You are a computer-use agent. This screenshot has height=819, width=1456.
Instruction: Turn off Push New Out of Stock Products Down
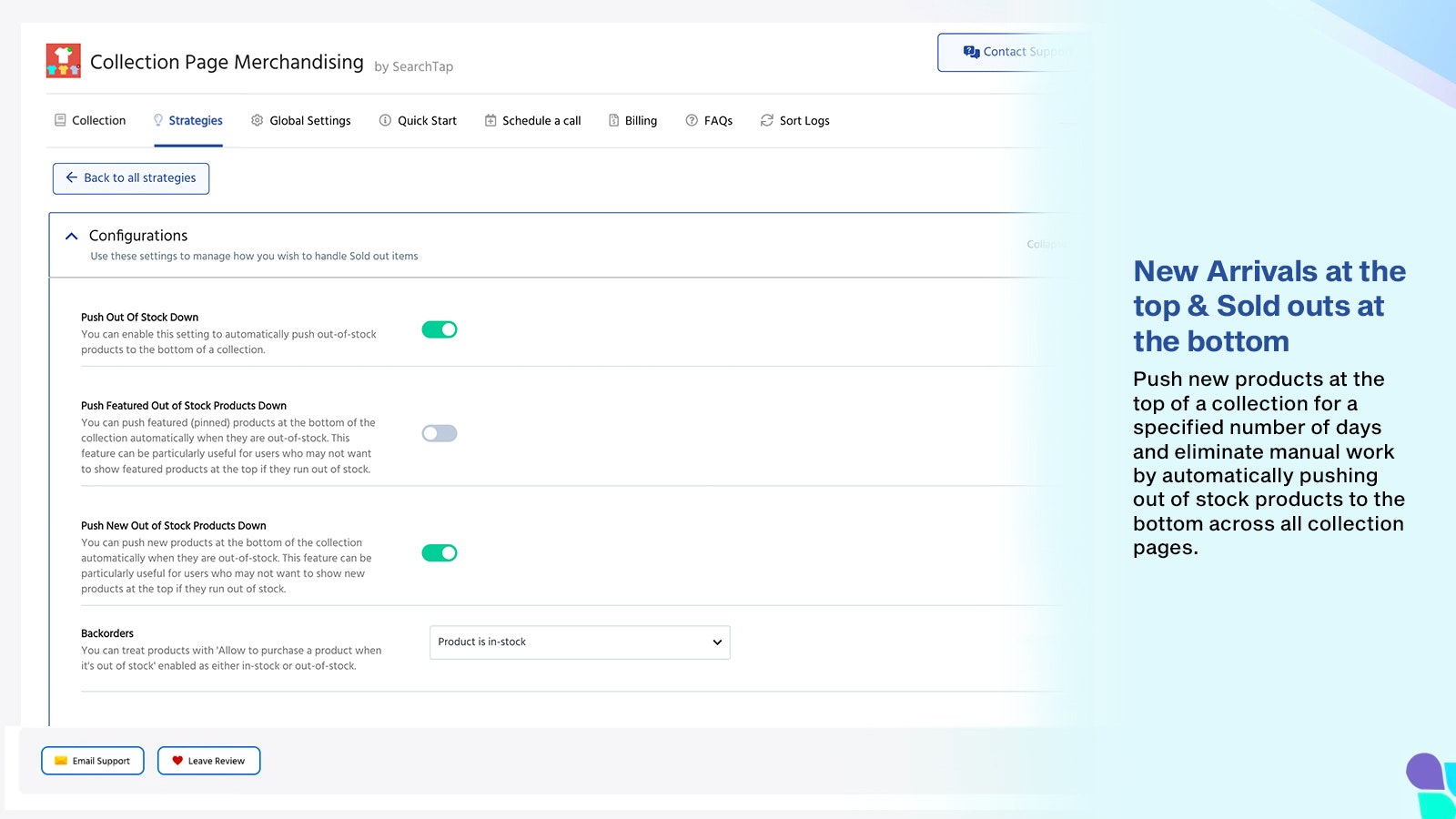pos(440,552)
